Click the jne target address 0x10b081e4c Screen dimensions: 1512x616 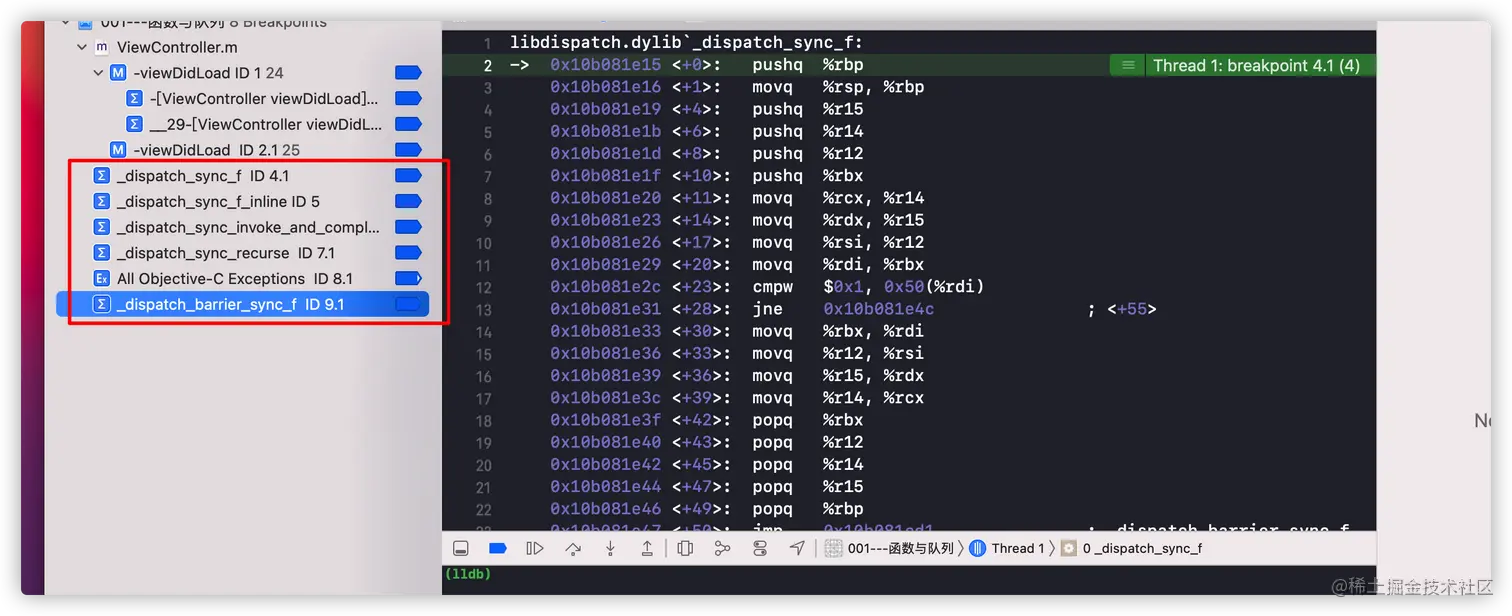[x=878, y=309]
